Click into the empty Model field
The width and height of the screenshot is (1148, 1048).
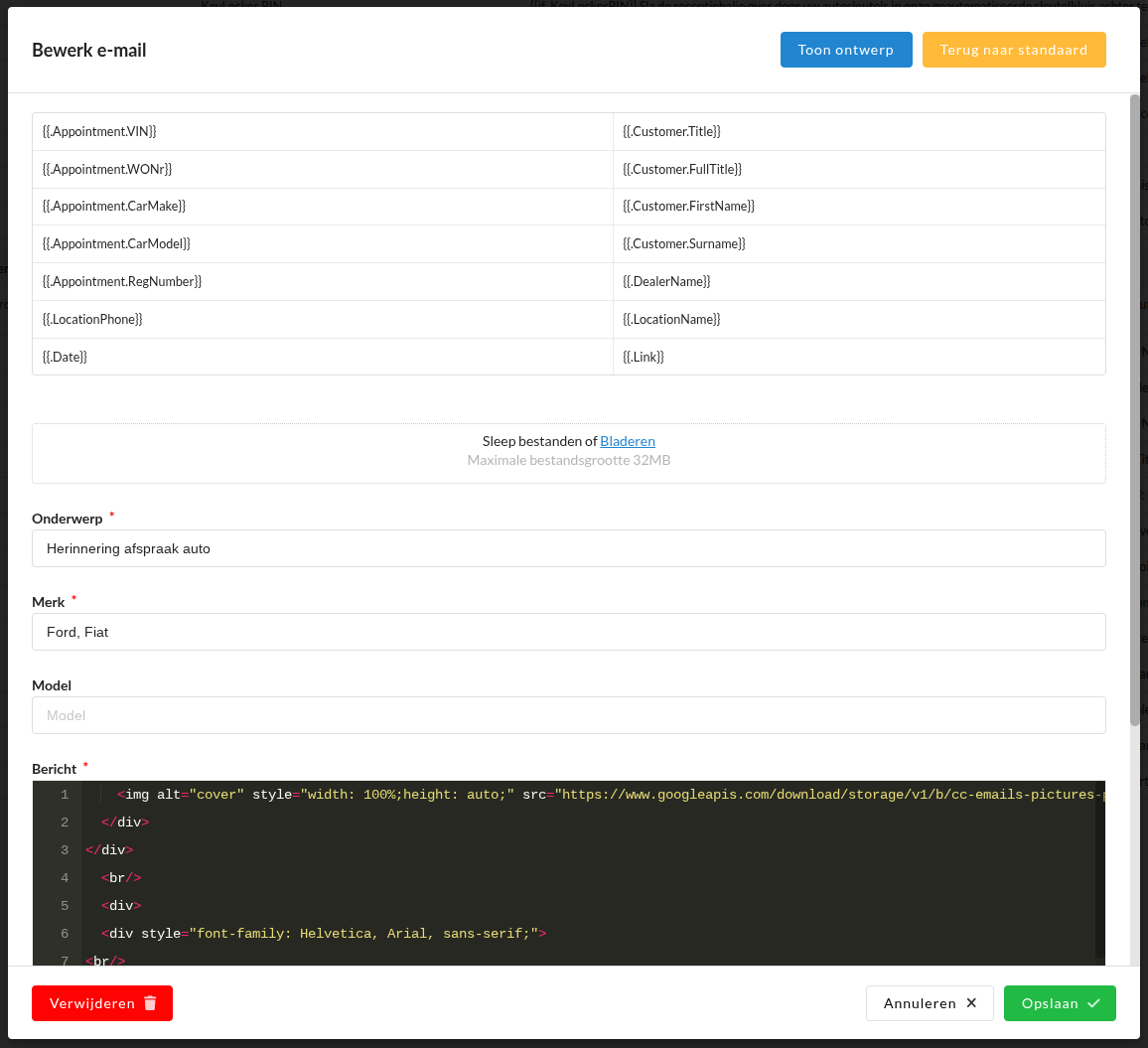click(x=568, y=715)
